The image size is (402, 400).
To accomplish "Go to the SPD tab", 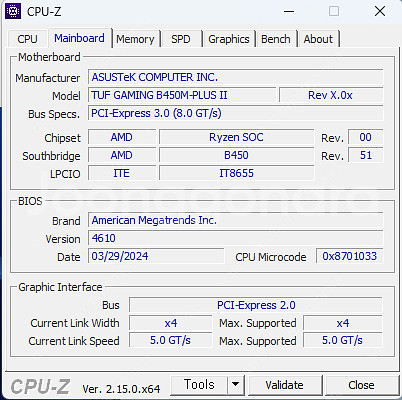I will (x=181, y=39).
